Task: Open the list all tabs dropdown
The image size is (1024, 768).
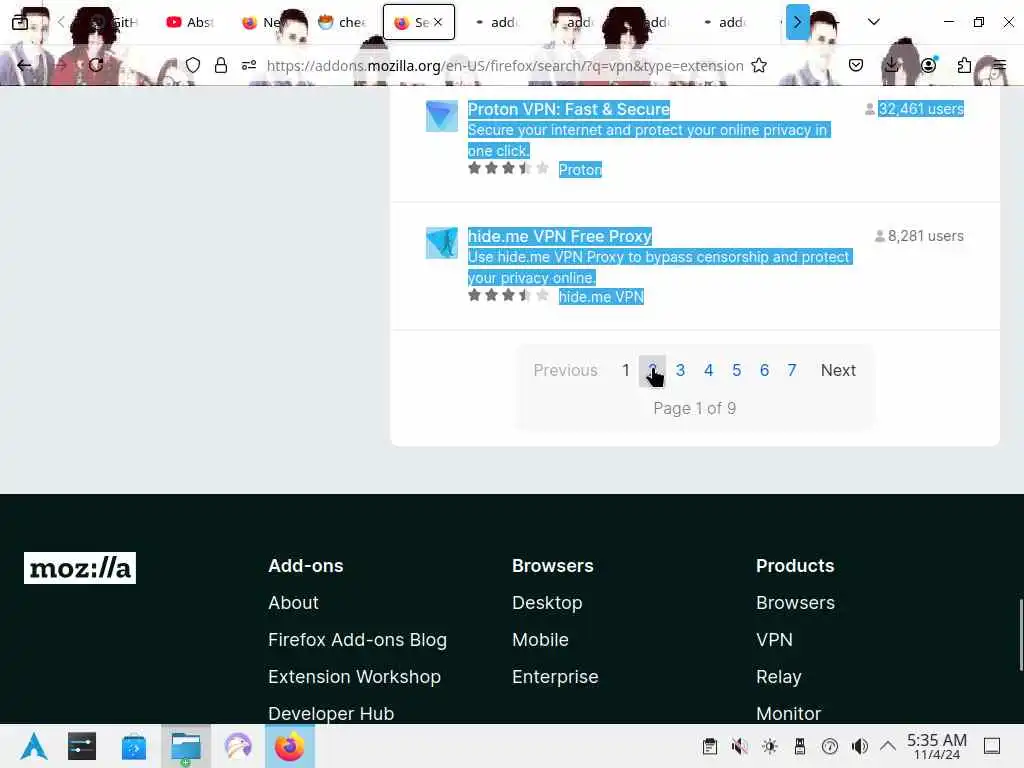Action: point(873,22)
